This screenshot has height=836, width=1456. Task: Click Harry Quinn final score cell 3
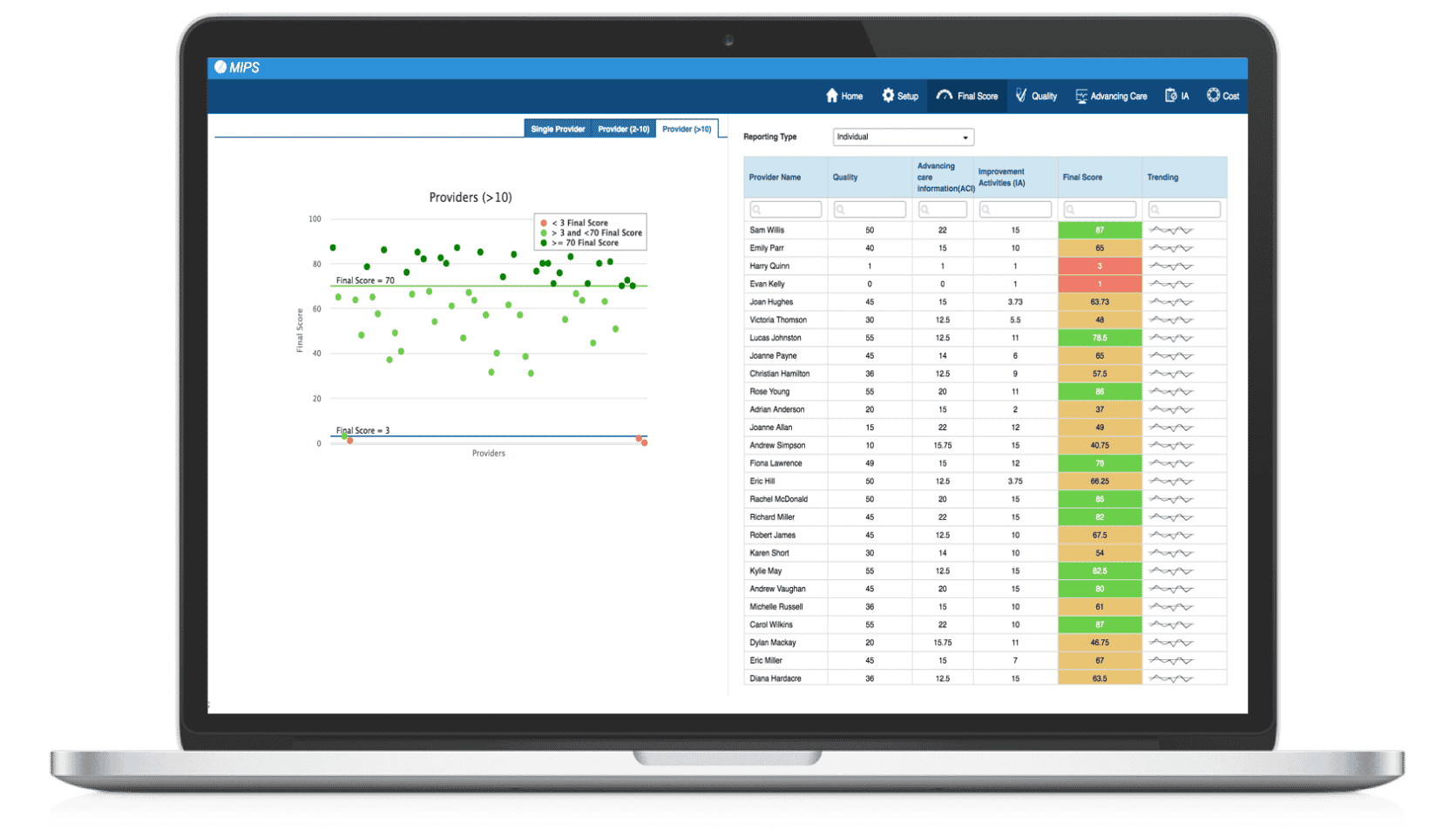[1100, 266]
